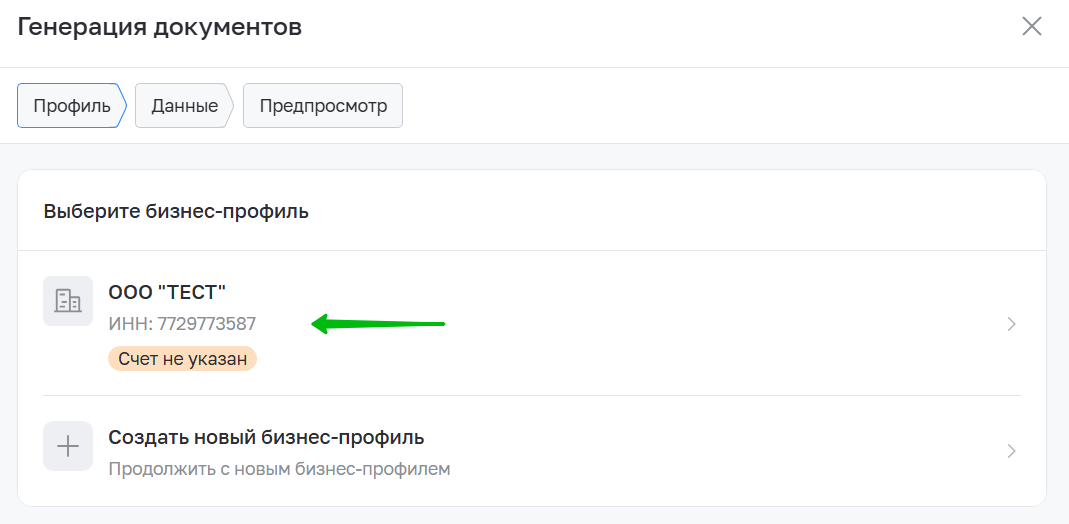Open the Данные step tab
This screenshot has height=524, width=1069.
pos(185,106)
